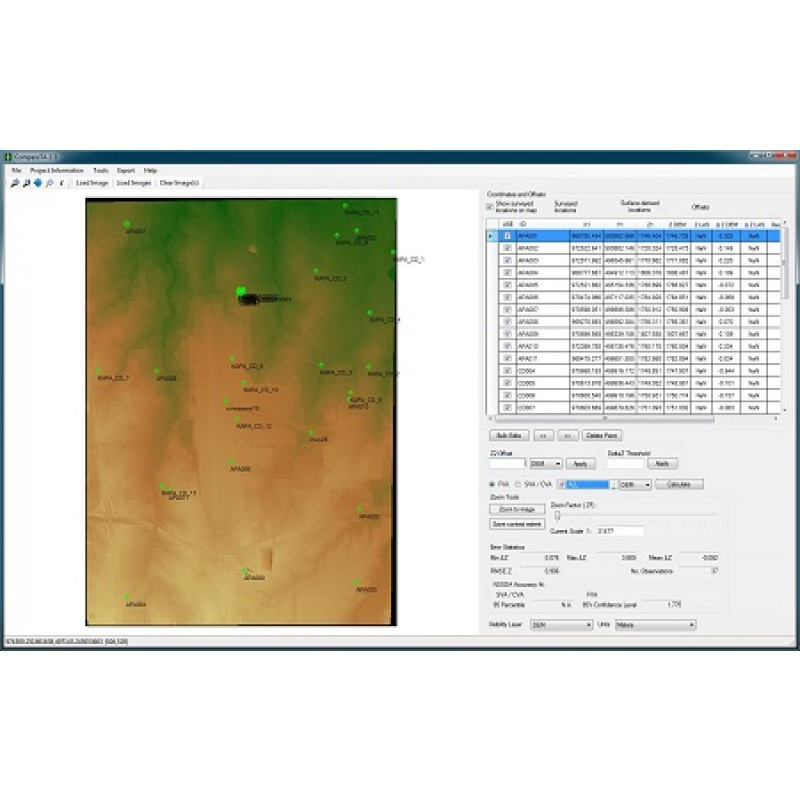The width and height of the screenshot is (800, 800).
Task: Toggle Show surveyed locations on map checkbox
Action: point(490,207)
